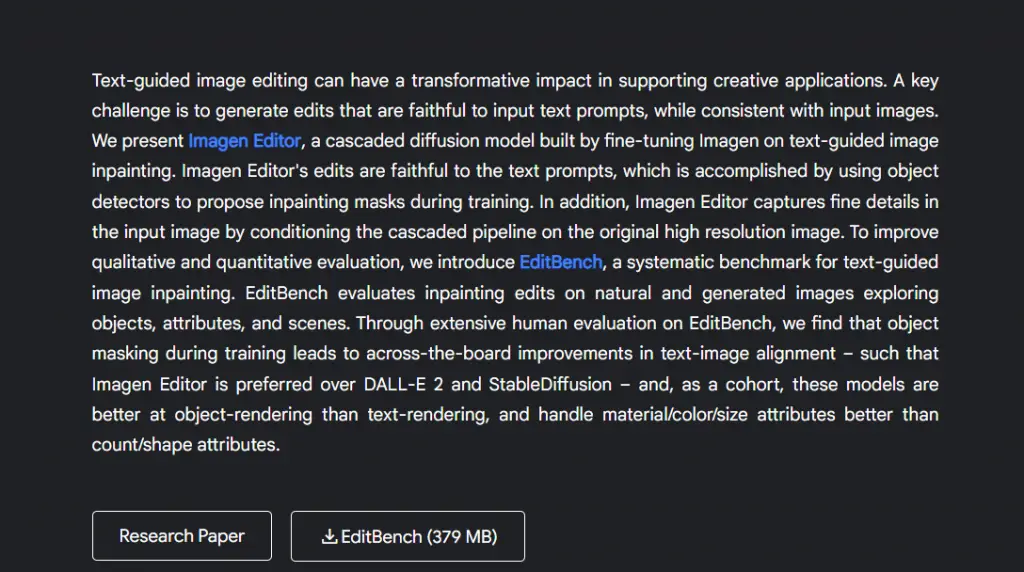
Task: Click the download arrow icon beside EditBench
Action: (x=329, y=537)
